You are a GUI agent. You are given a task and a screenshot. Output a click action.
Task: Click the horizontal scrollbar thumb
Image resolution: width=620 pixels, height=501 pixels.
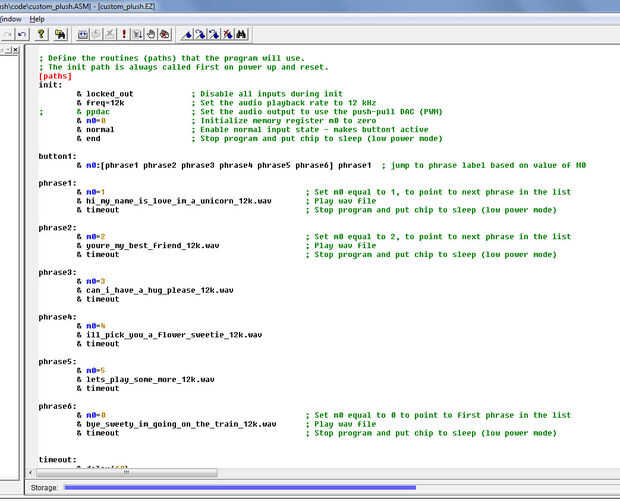127,473
